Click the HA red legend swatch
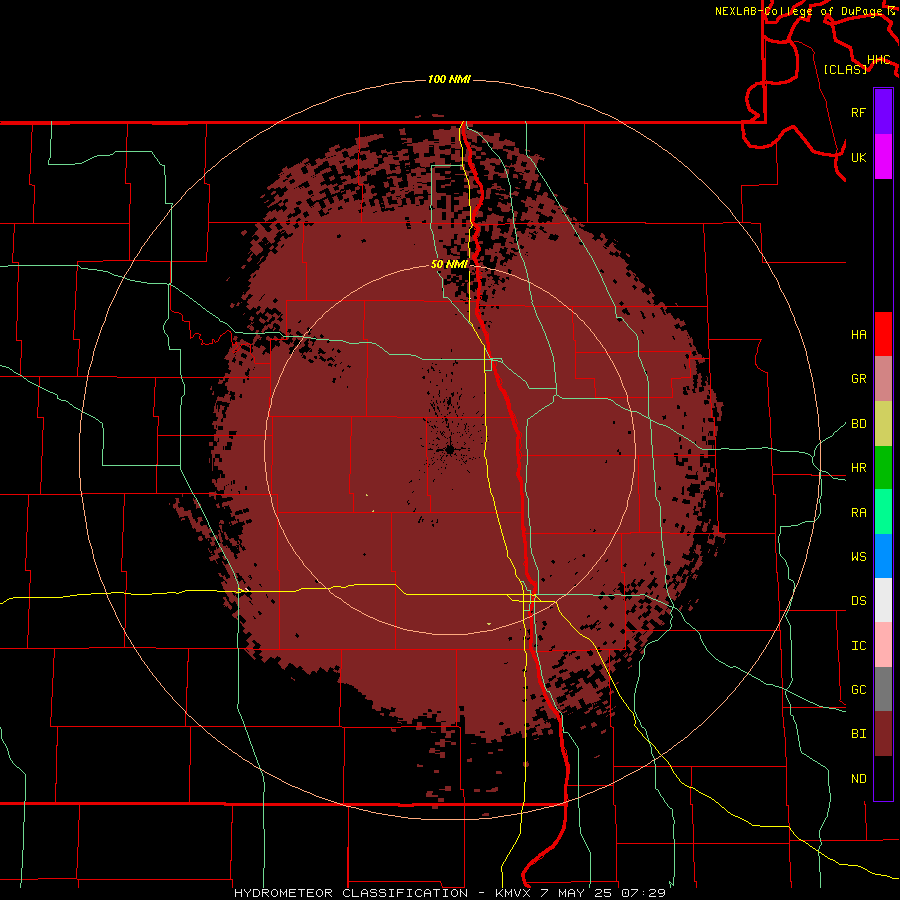Screen dimensions: 900x900 [883, 334]
